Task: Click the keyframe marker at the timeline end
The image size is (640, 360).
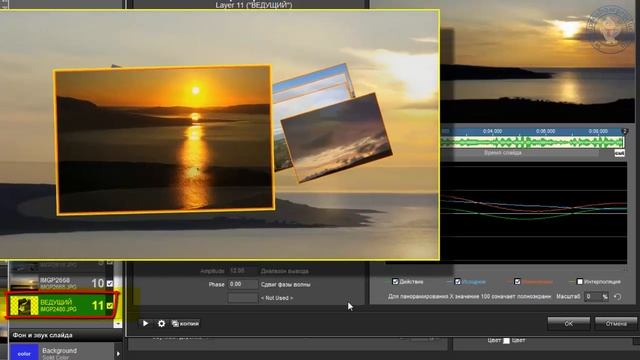Action: (x=624, y=131)
